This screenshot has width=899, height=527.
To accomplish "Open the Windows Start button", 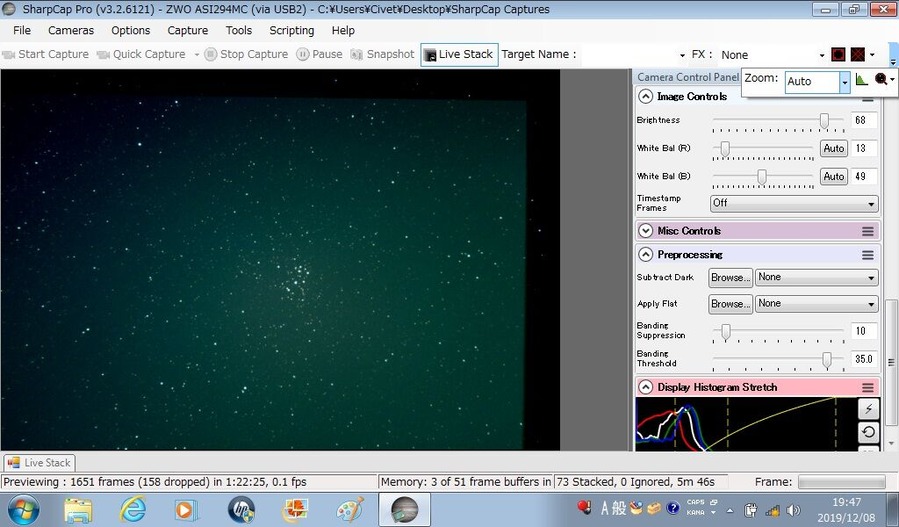I will click(x=24, y=510).
